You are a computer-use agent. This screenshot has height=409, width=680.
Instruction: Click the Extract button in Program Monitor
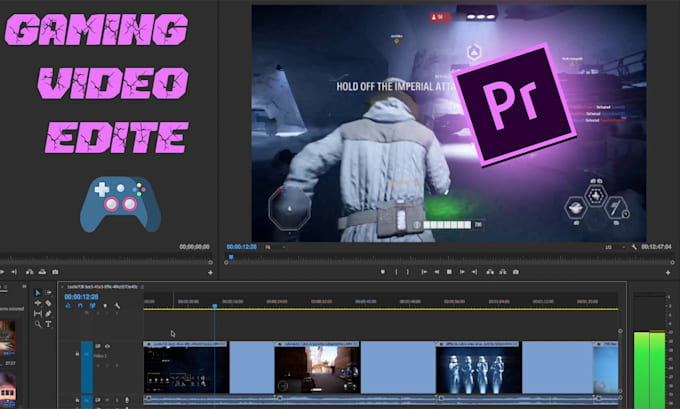coord(503,272)
